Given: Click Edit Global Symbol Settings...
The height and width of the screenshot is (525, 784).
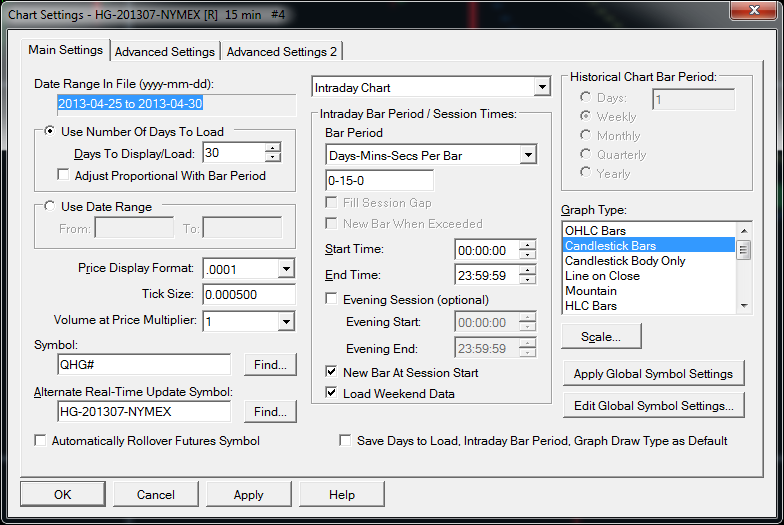Looking at the screenshot, I should coord(653,406).
